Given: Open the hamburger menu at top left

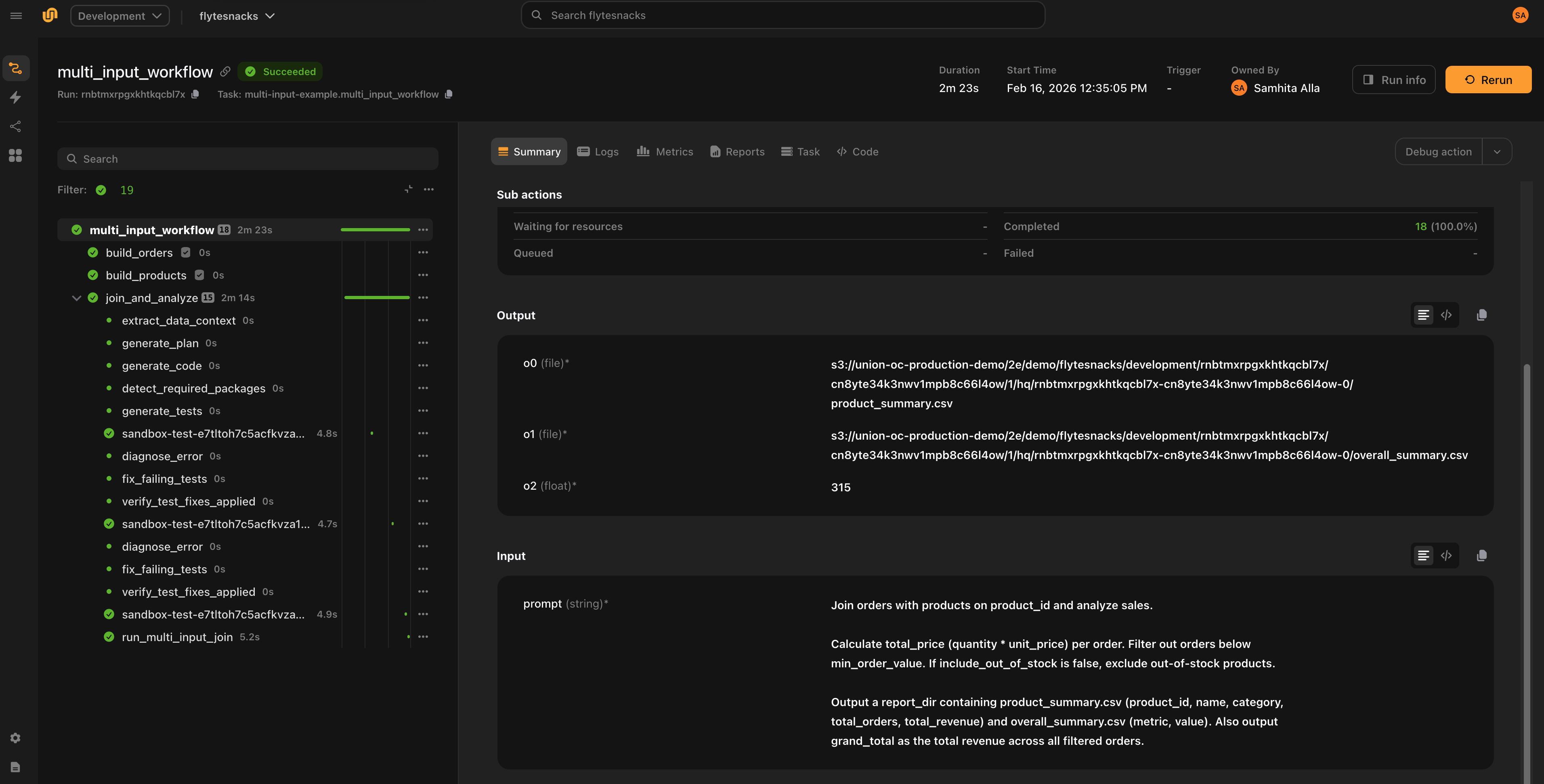Looking at the screenshot, I should [x=16, y=16].
